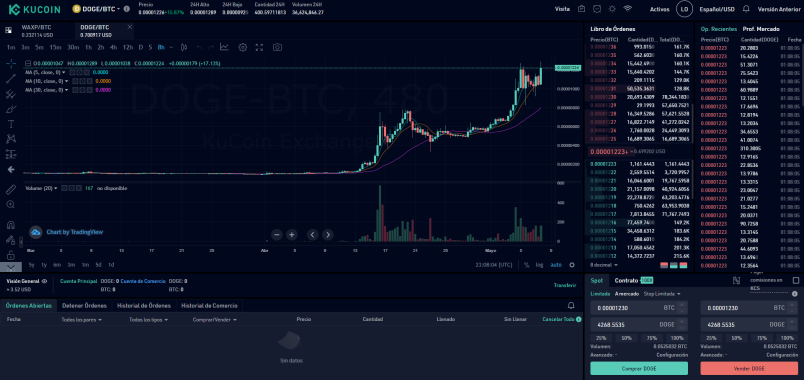Open Historial de Órdenes tab

(x=144, y=306)
